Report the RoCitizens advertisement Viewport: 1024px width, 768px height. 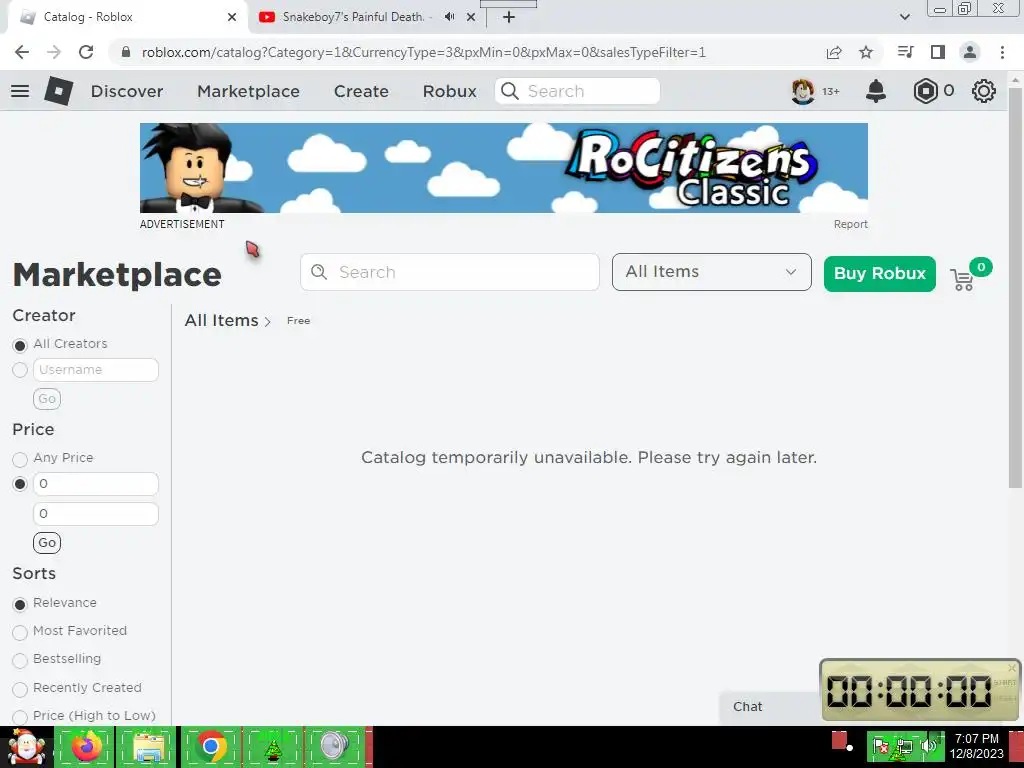(x=850, y=224)
